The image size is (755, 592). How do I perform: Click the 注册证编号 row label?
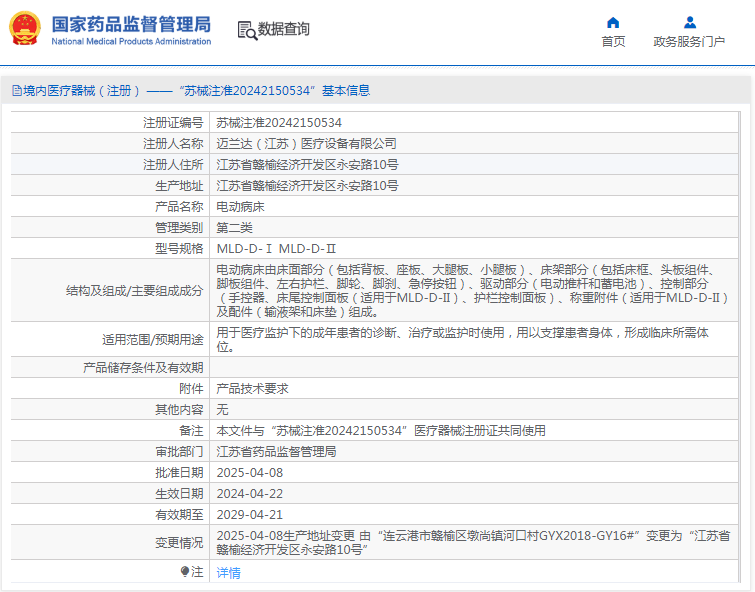tap(173, 123)
